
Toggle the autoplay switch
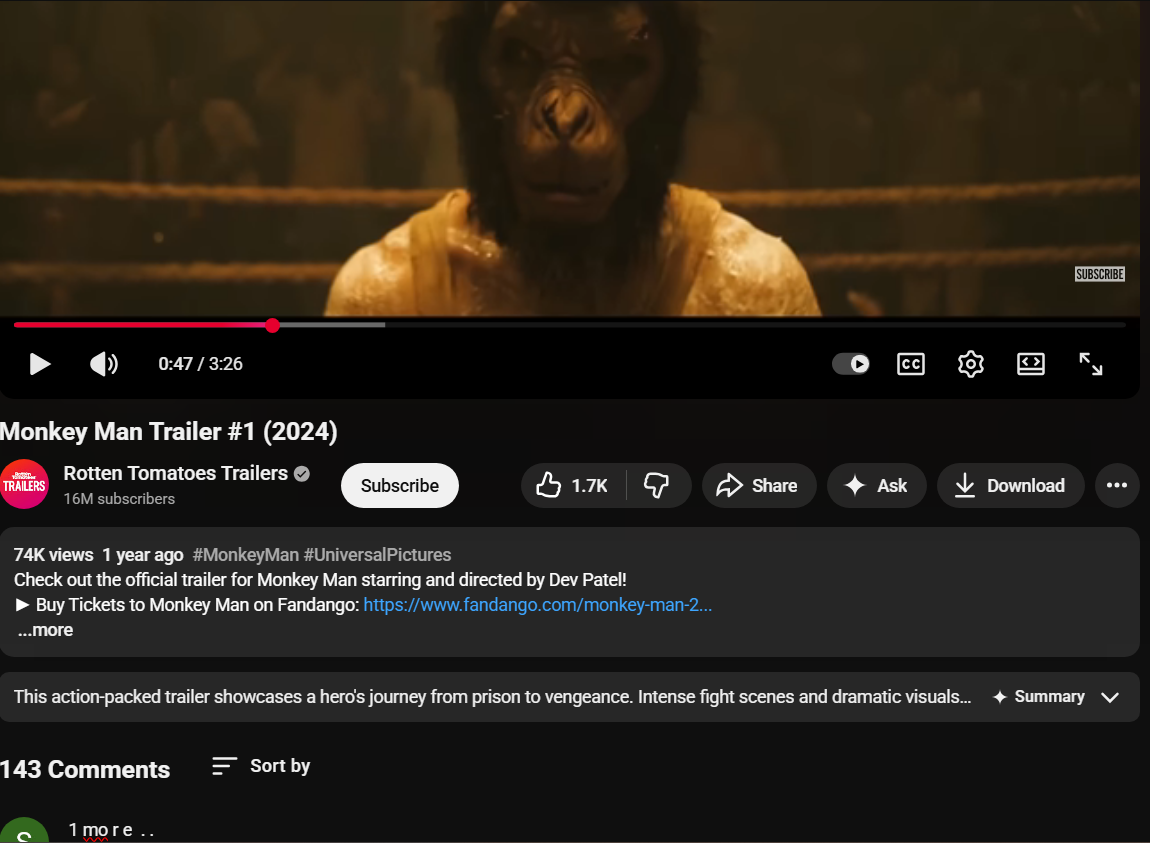pos(851,364)
